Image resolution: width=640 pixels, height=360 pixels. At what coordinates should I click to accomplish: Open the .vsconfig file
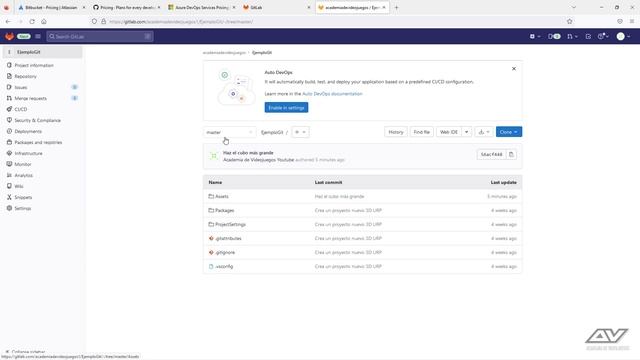click(224, 267)
